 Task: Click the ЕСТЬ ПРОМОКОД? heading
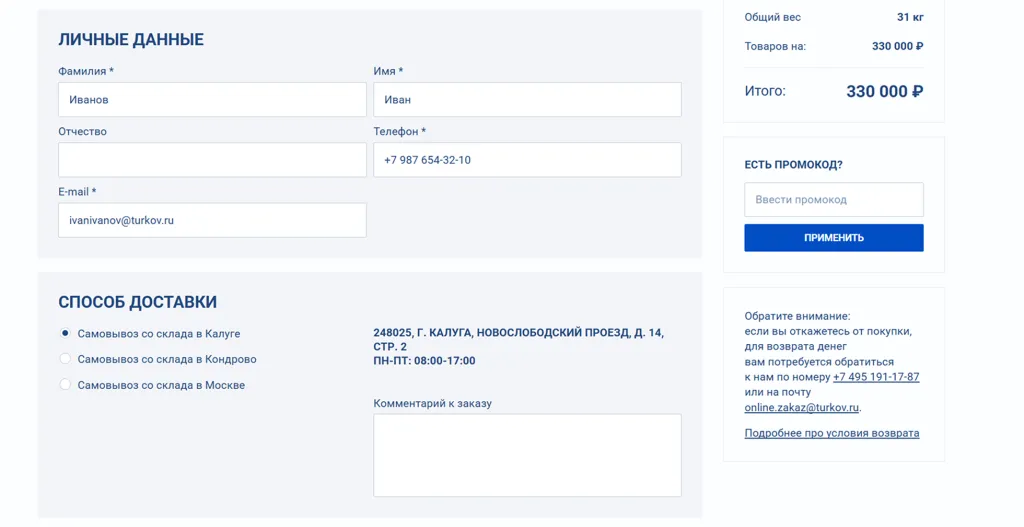click(x=793, y=165)
